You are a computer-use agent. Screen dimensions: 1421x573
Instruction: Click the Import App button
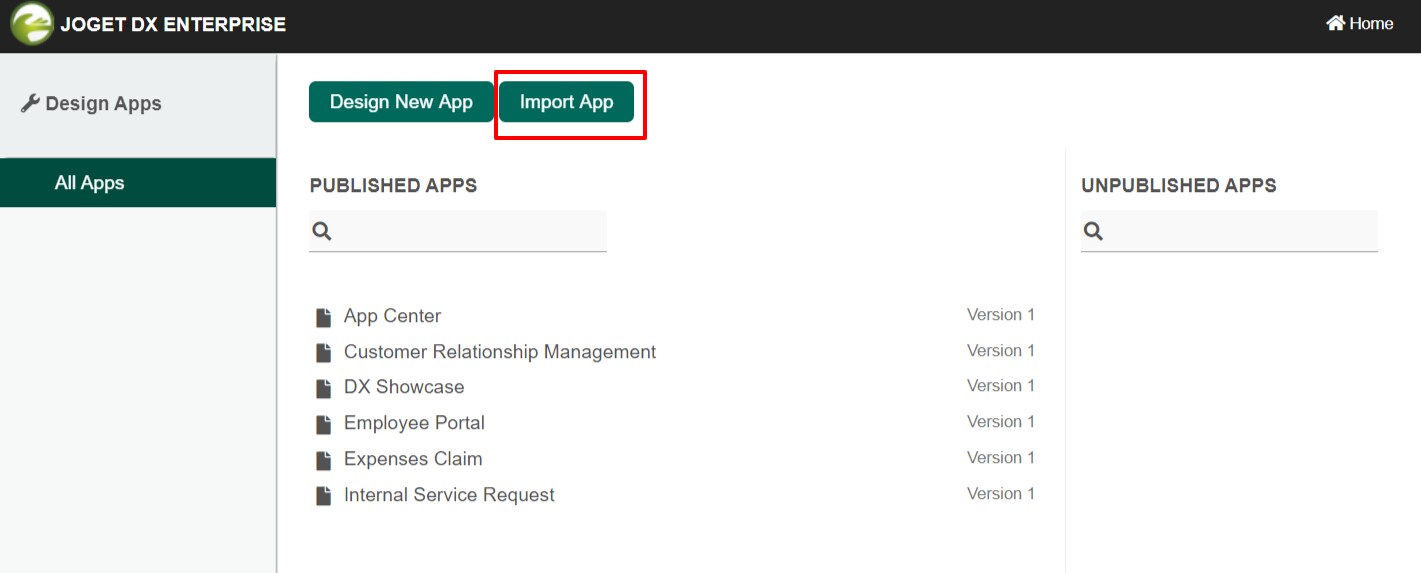coord(566,102)
